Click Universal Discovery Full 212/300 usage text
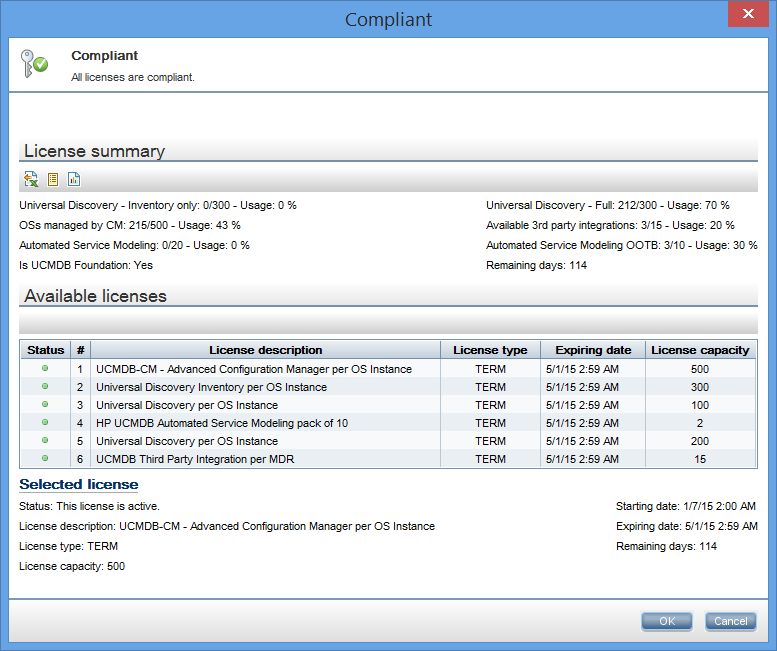The height and width of the screenshot is (651, 777). point(608,205)
